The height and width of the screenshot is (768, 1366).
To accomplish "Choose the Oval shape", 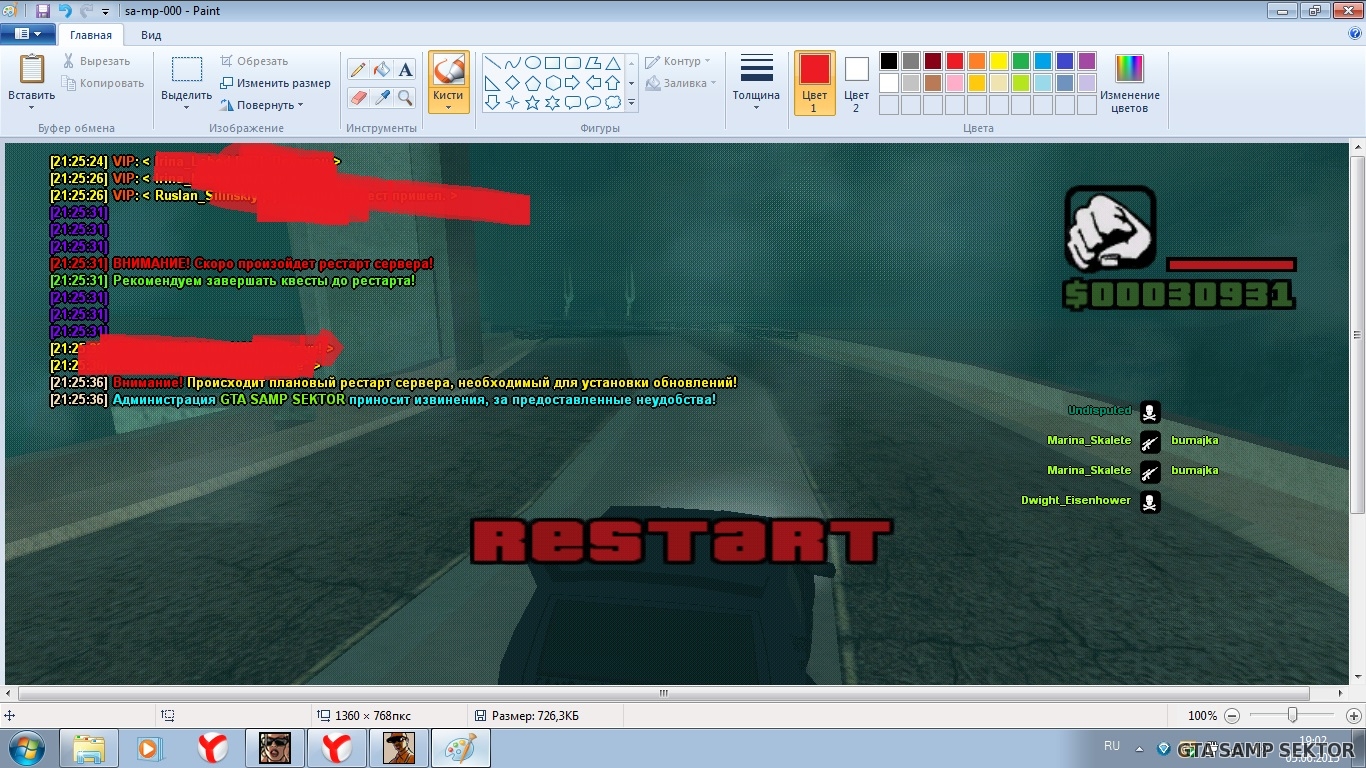I will 533,62.
